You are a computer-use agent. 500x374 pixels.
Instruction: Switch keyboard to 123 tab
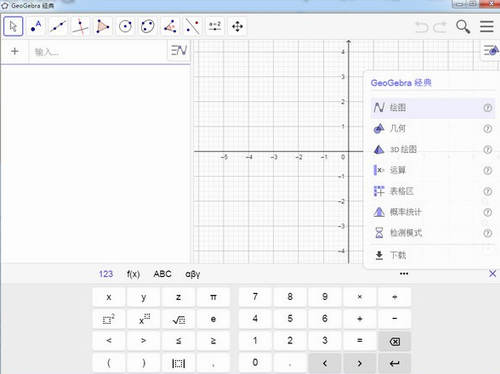[106, 274]
